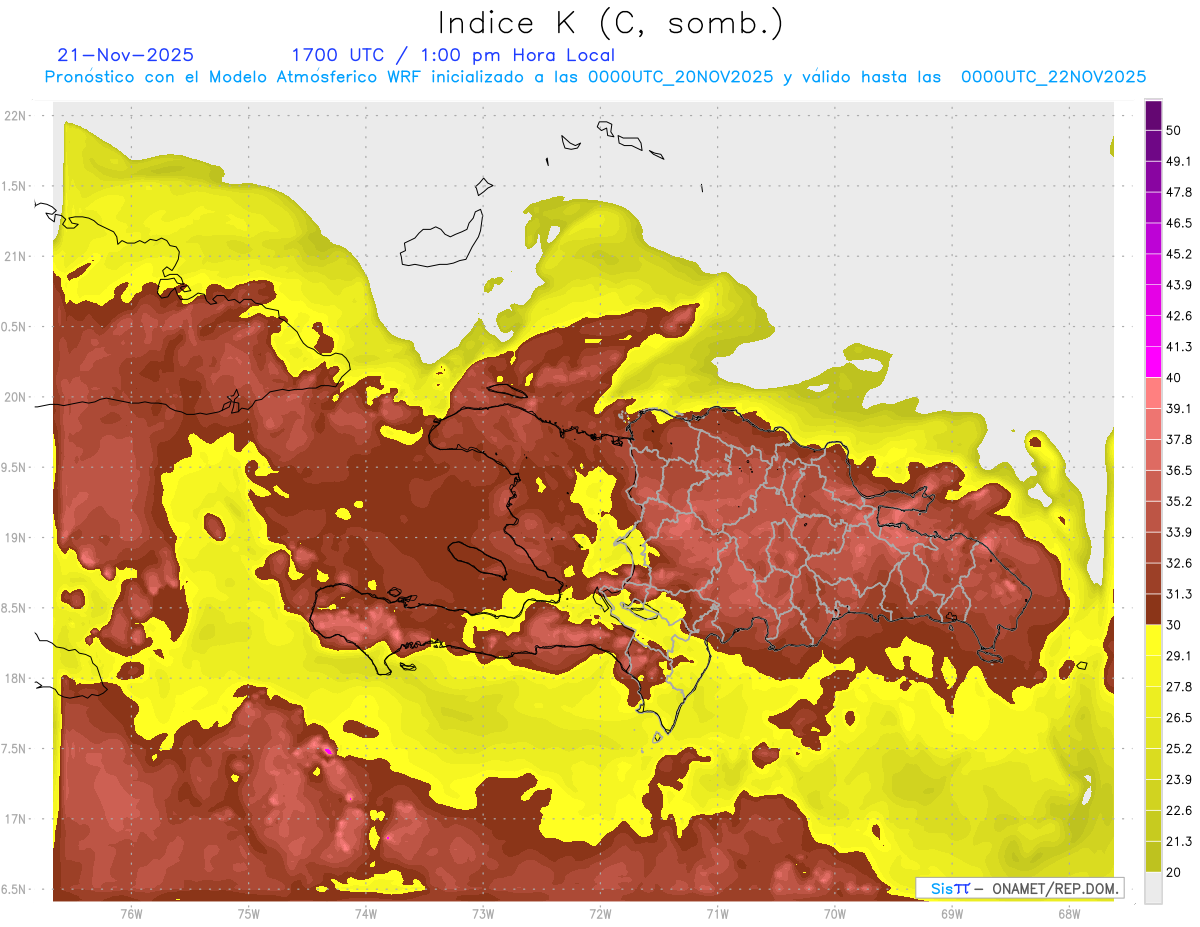Viewport: 1200px width, 927px height.
Task: Click the '41.3' color scale value
Action: click(x=1179, y=347)
